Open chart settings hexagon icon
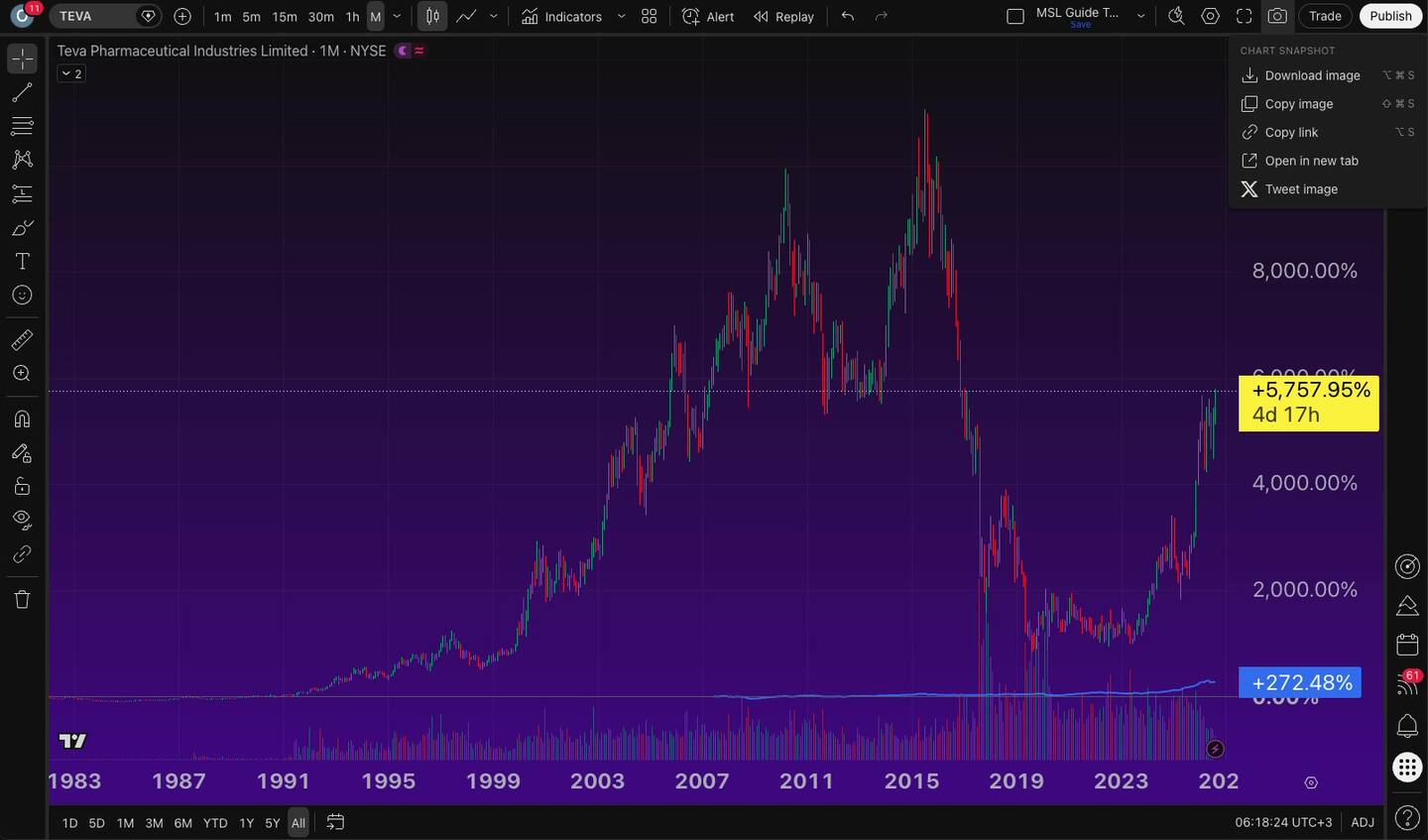1428x840 pixels. [1210, 16]
